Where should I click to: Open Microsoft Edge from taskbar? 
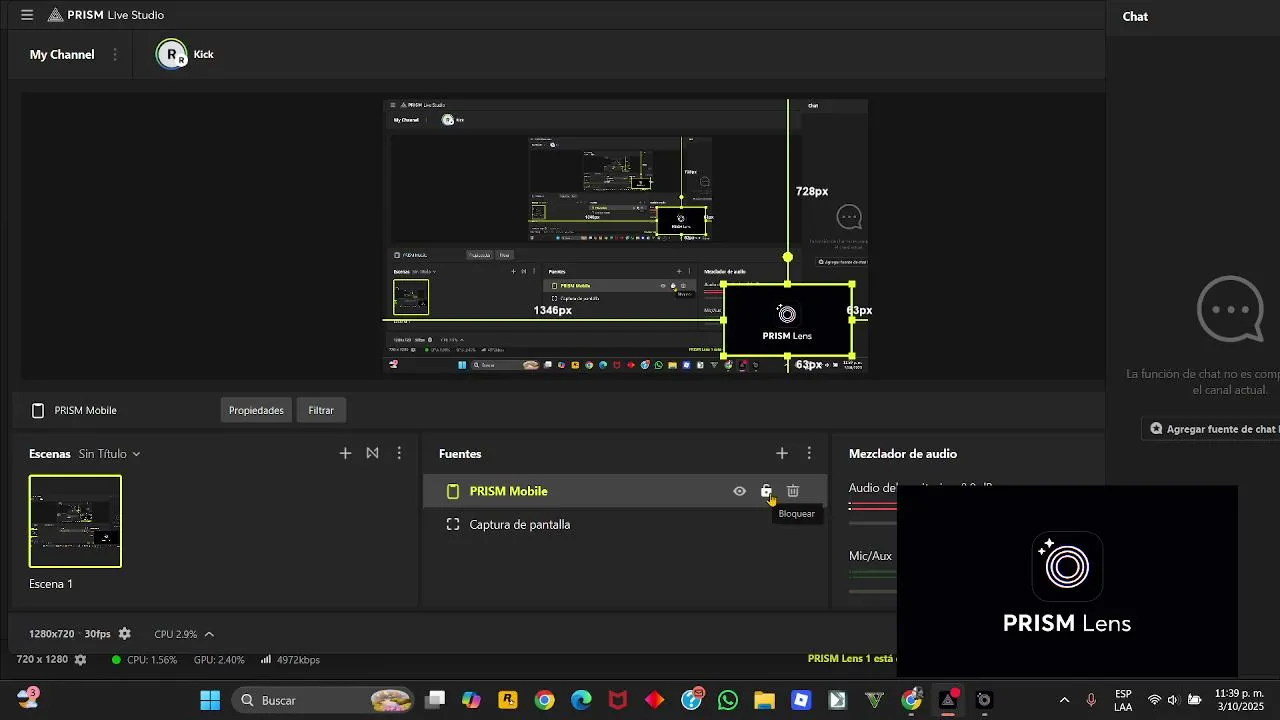coord(582,700)
